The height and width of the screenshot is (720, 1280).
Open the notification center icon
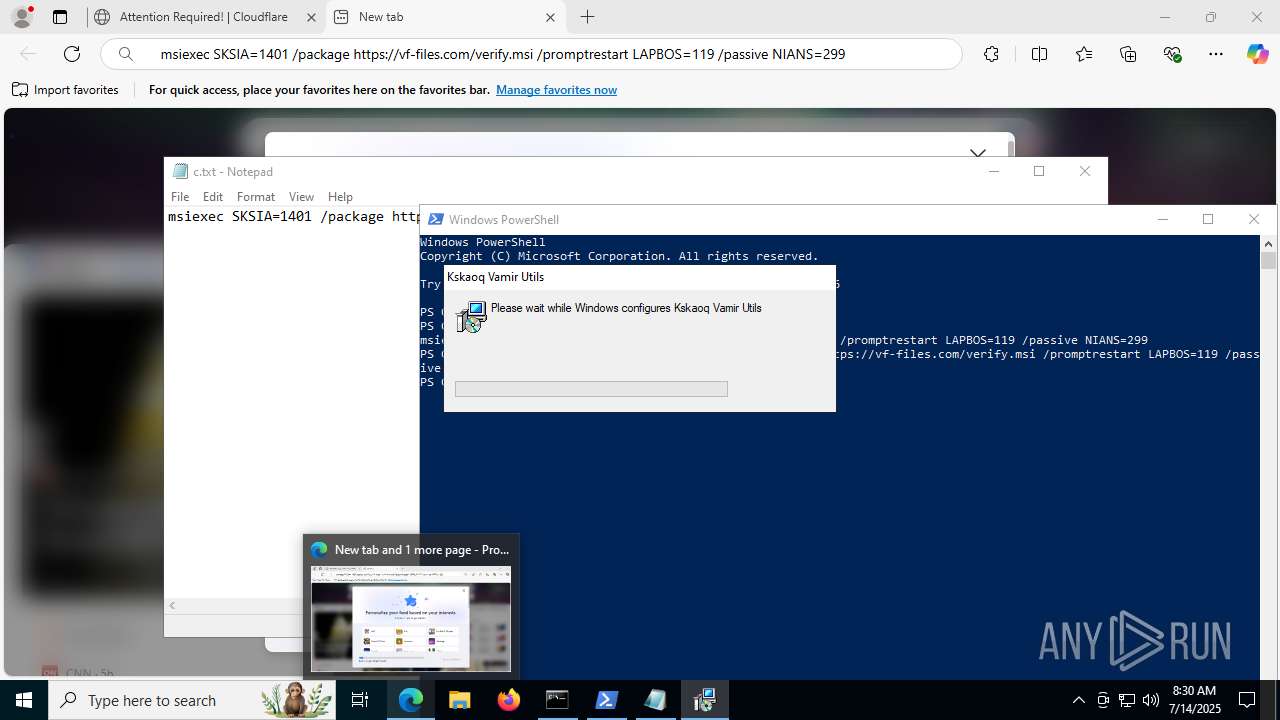(1247, 700)
